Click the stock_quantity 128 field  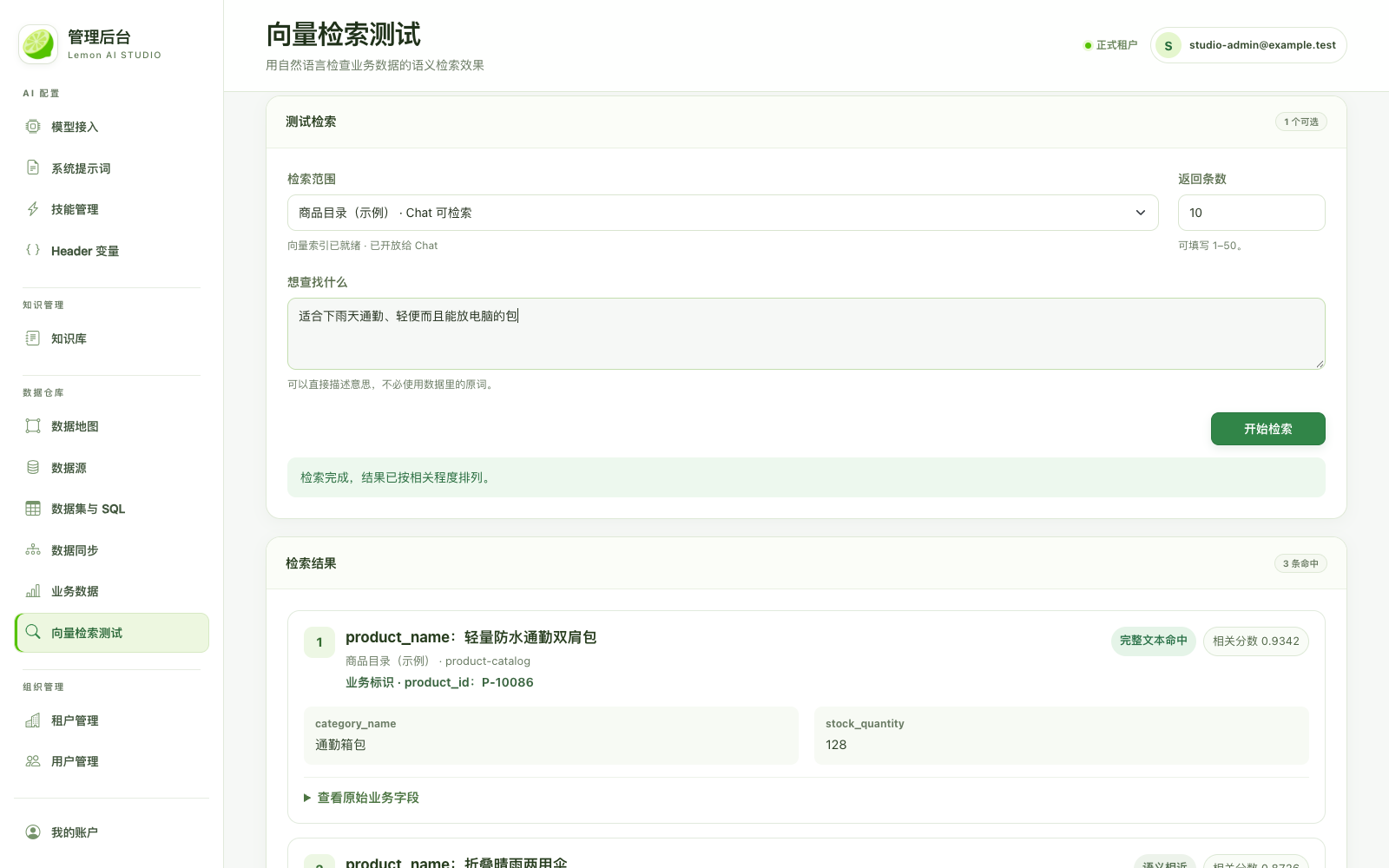pyautogui.click(x=1061, y=735)
